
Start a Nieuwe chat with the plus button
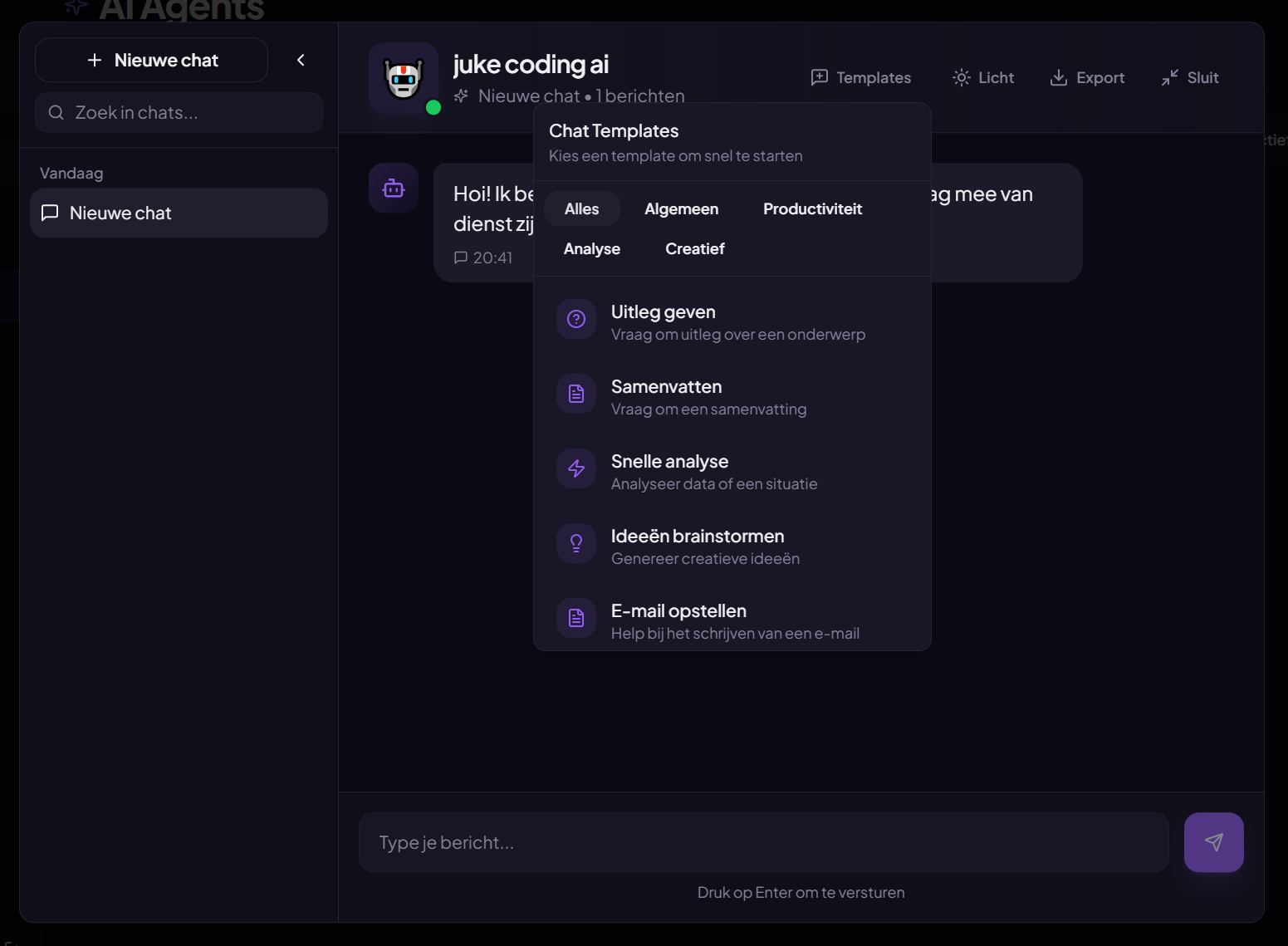pos(151,60)
